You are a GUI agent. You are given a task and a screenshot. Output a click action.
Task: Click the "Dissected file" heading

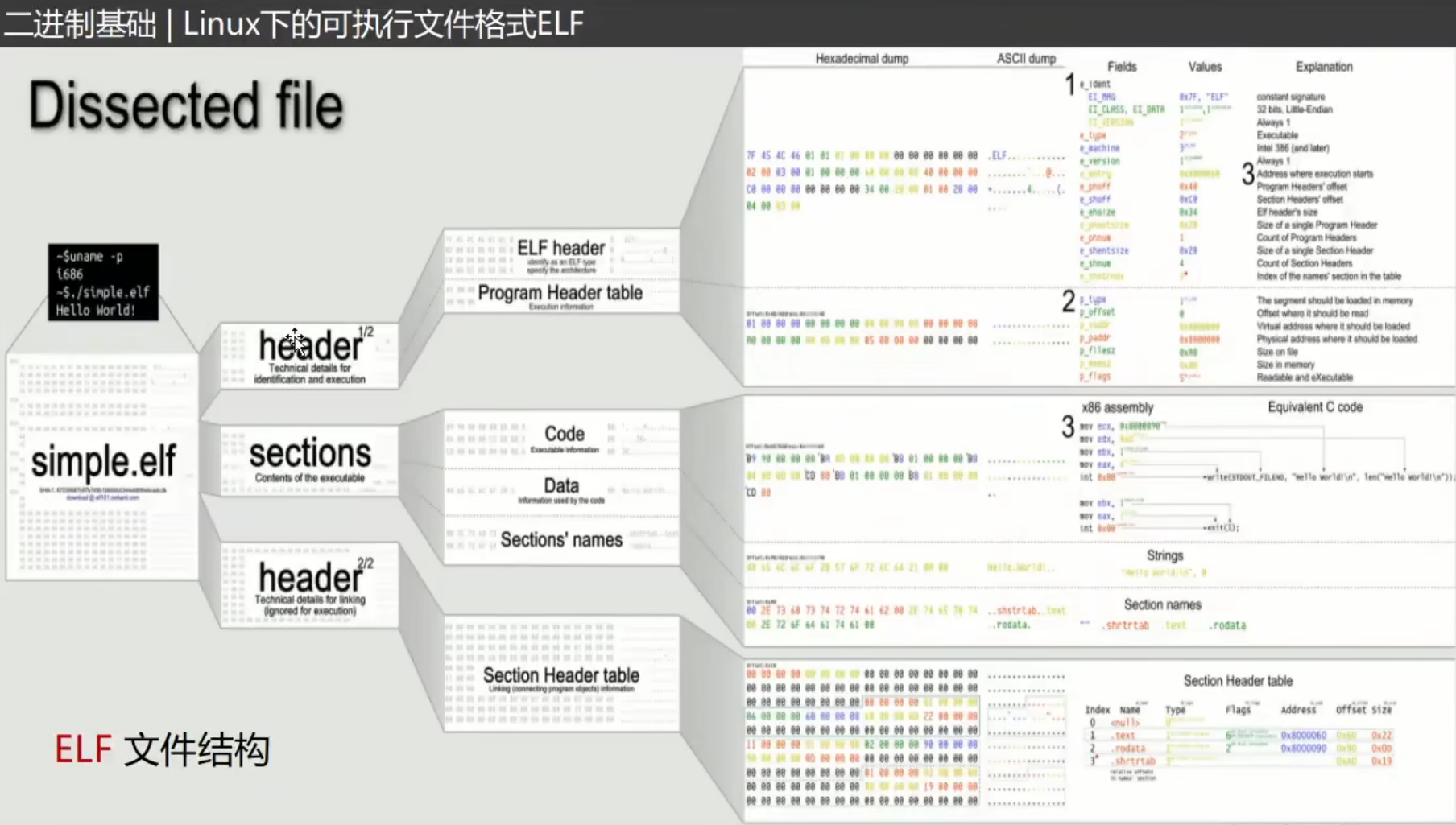click(186, 105)
